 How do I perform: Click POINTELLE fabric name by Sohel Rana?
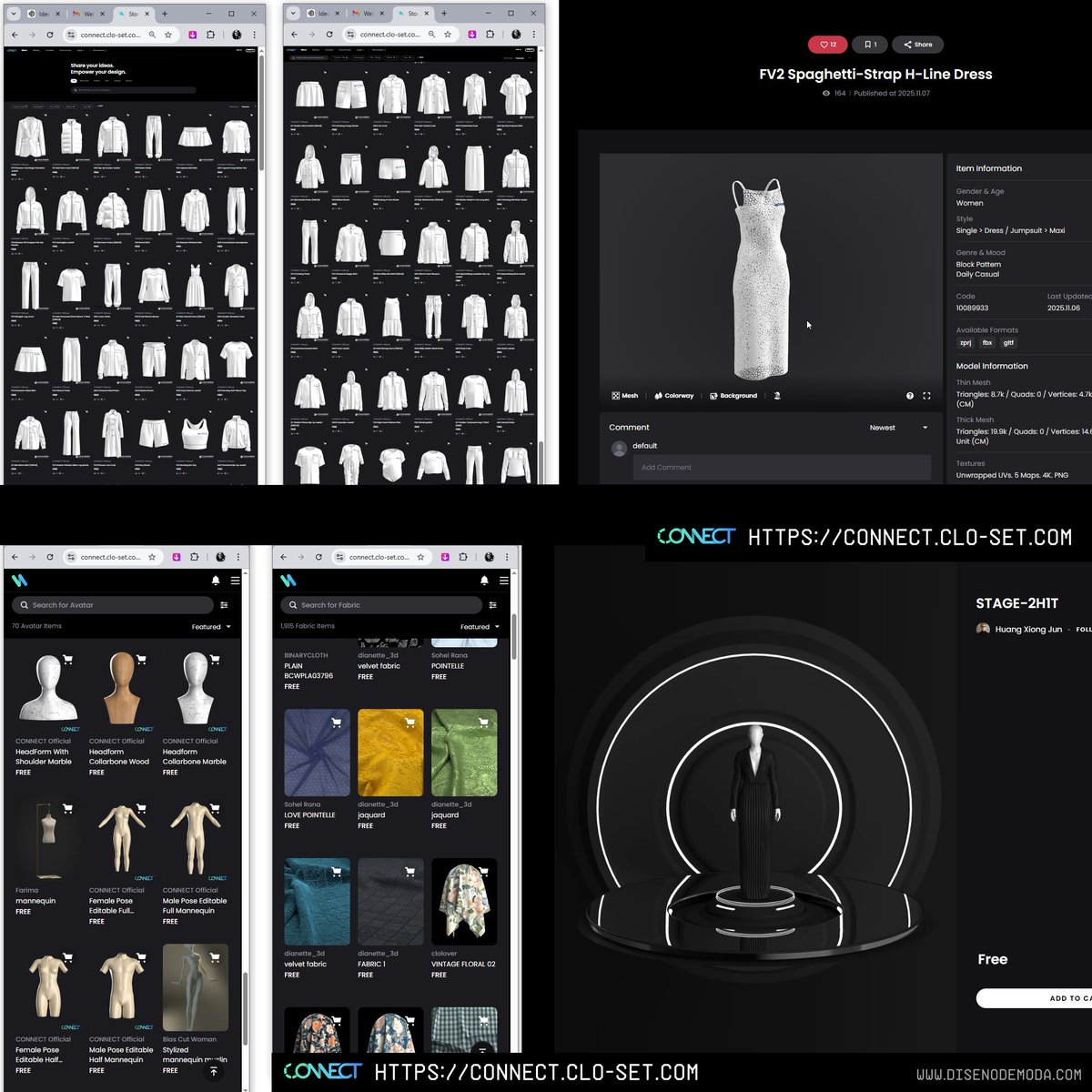pos(448,666)
